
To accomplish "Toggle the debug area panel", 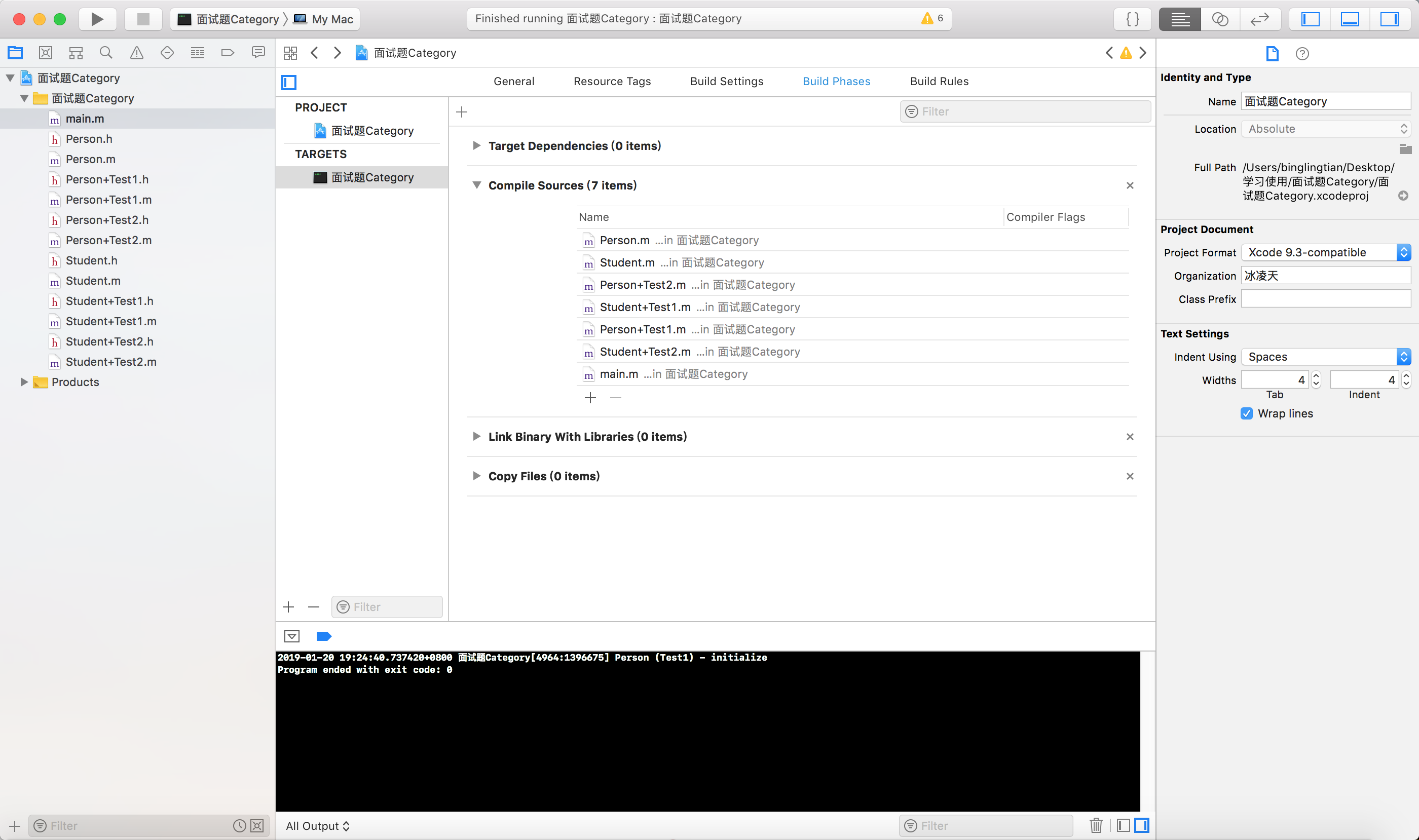I will (x=1350, y=19).
